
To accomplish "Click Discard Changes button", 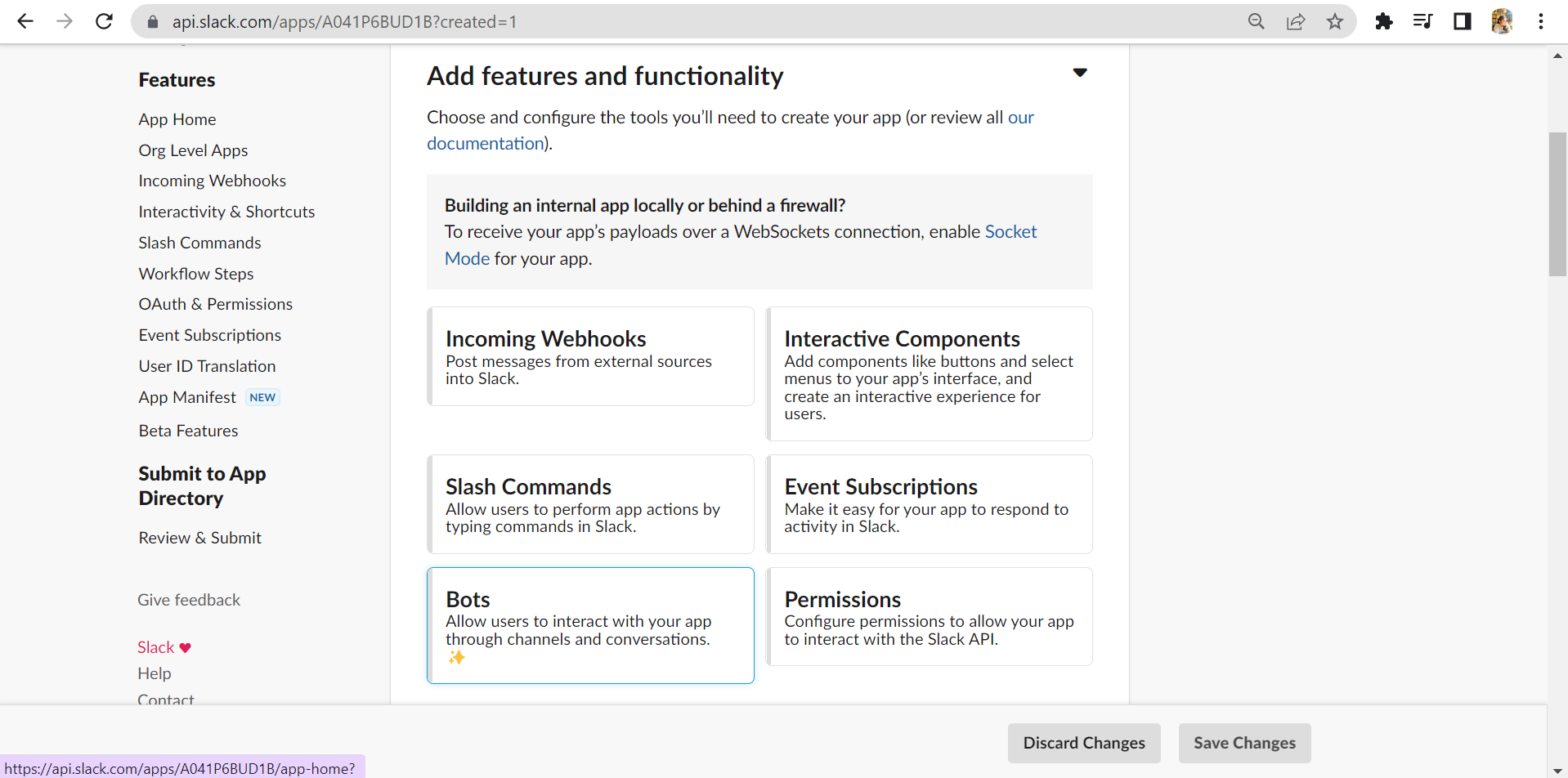I will 1083,743.
